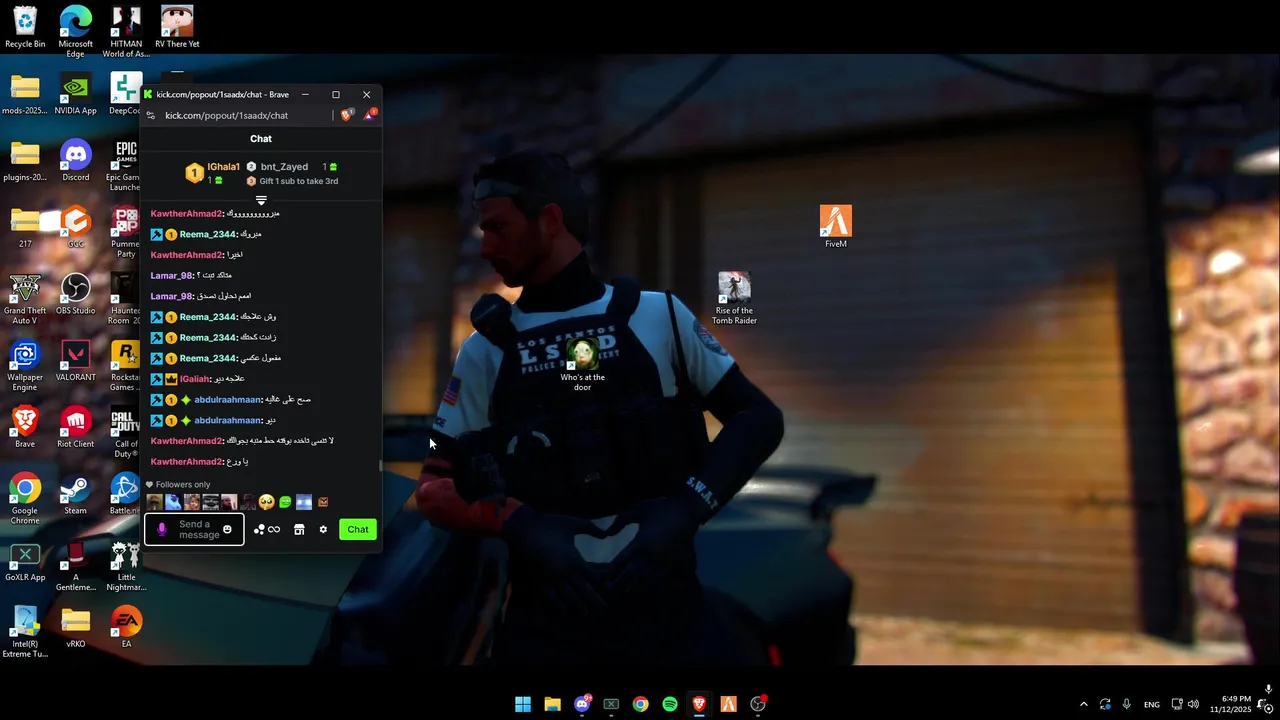1280x720 pixels.
Task: Open Recycle Bin
Action: (x=25, y=26)
